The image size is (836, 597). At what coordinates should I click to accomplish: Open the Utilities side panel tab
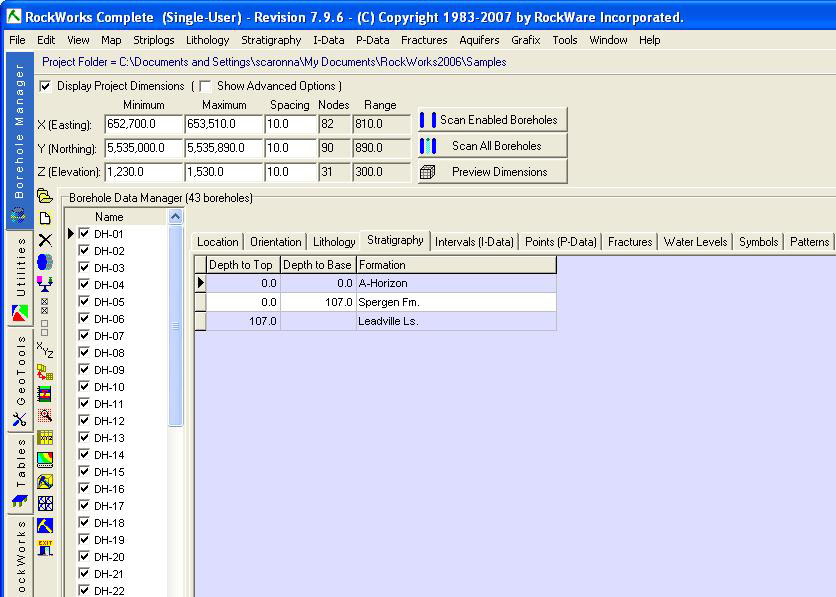[20, 277]
